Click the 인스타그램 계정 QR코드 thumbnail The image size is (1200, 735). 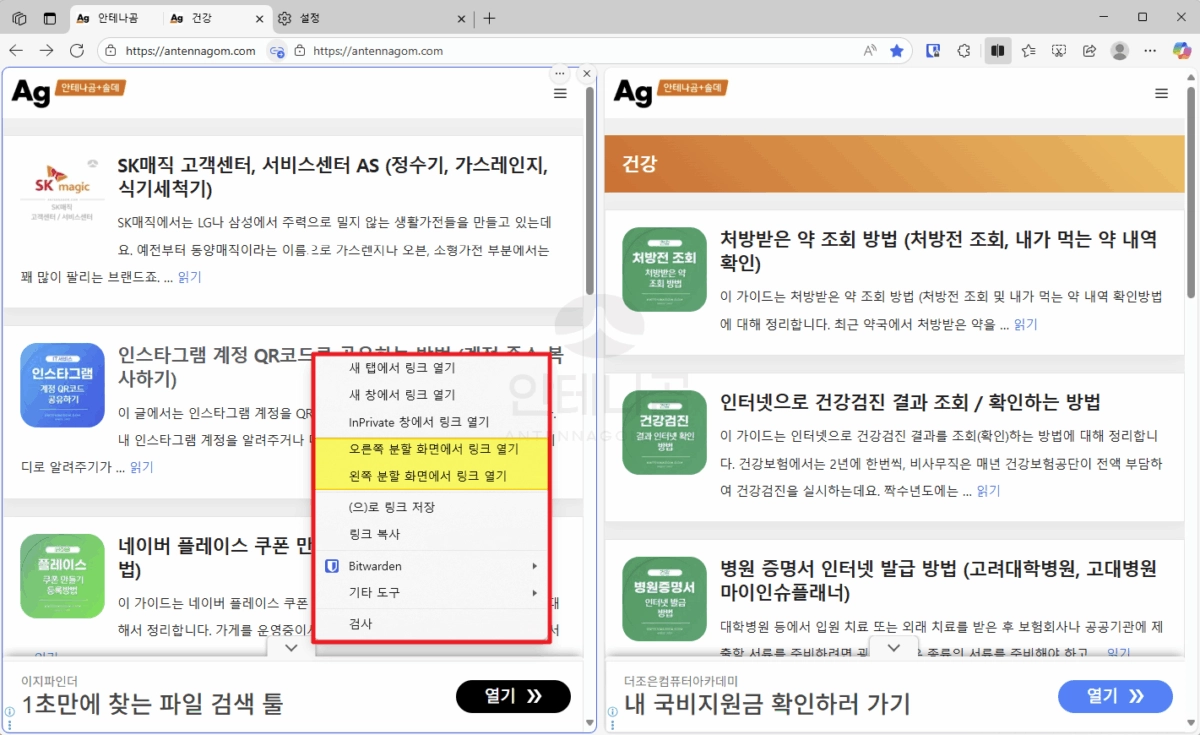coord(62,385)
